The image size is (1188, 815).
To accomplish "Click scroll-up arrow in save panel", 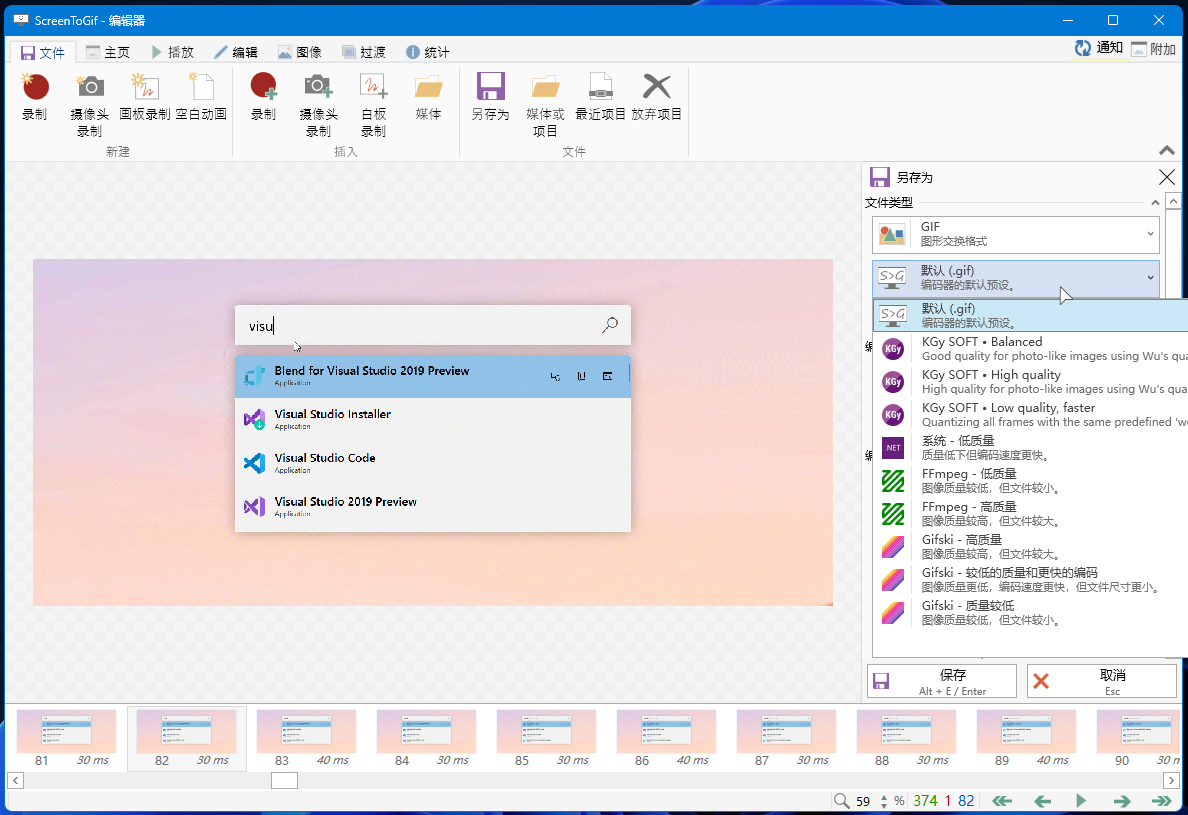I will [1173, 201].
